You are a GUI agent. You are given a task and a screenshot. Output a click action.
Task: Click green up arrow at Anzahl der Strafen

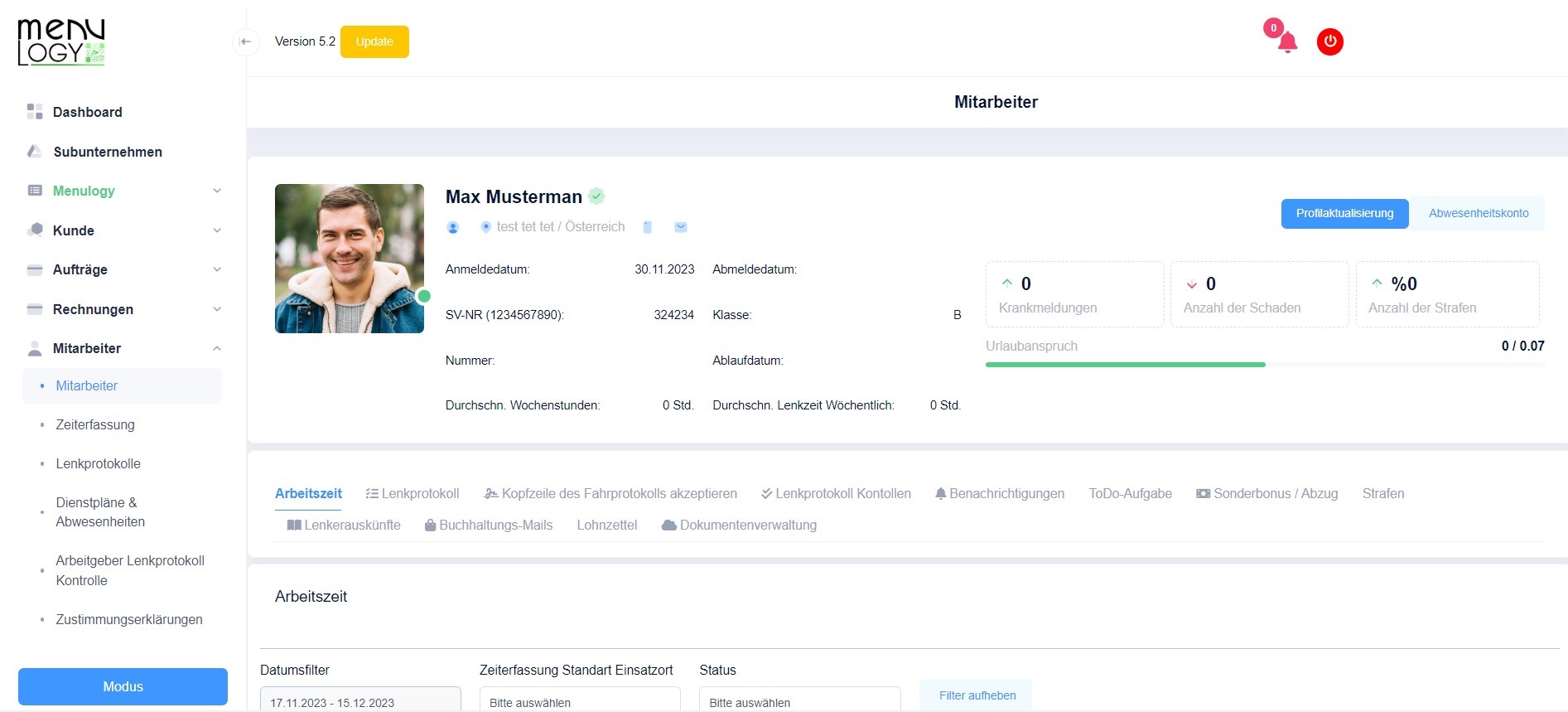point(1377,283)
